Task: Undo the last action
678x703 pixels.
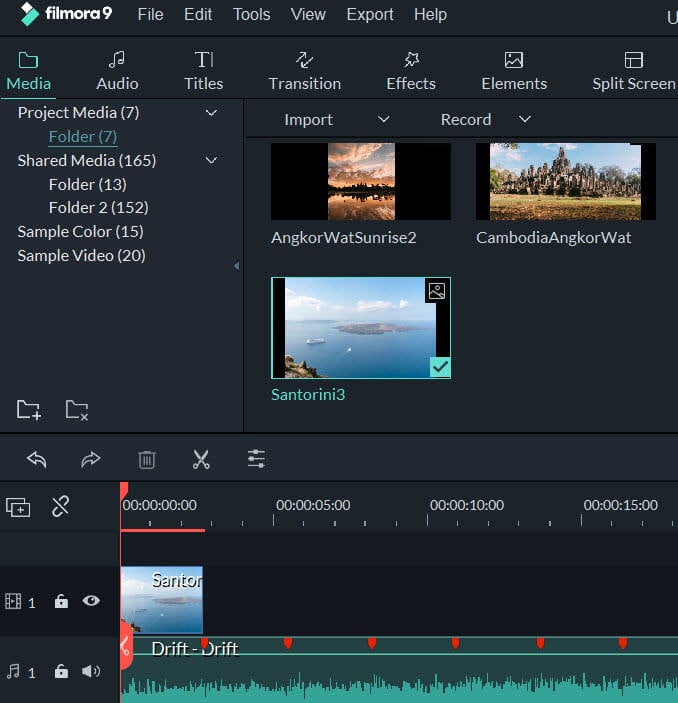Action: point(36,460)
